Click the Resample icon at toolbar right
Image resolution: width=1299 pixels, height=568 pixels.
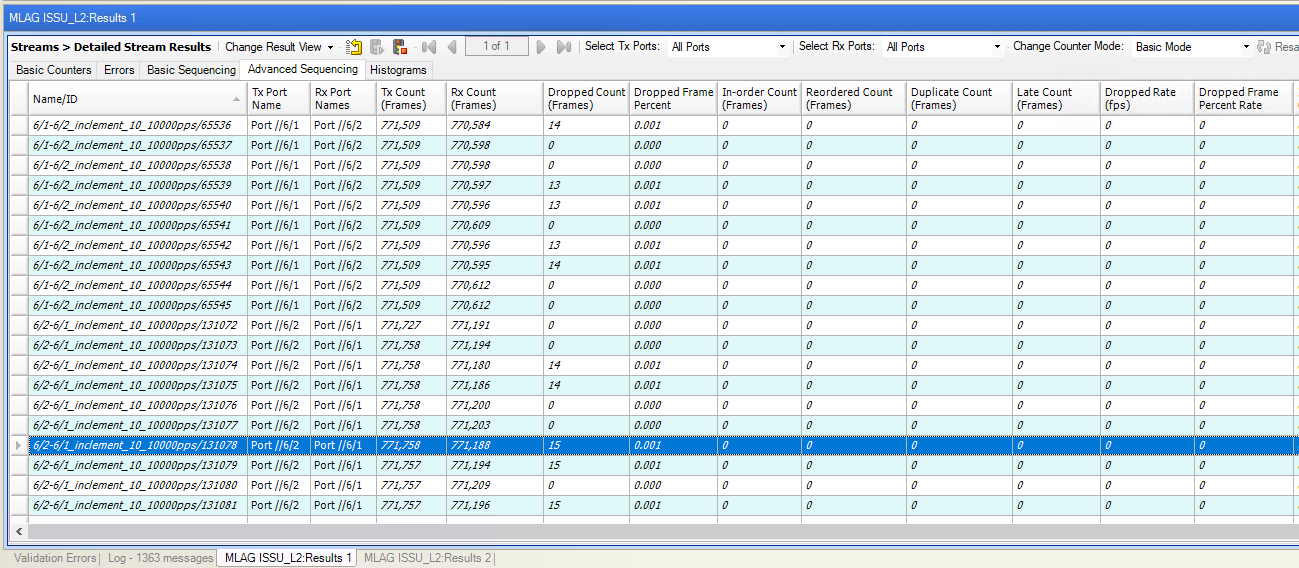[1264, 47]
